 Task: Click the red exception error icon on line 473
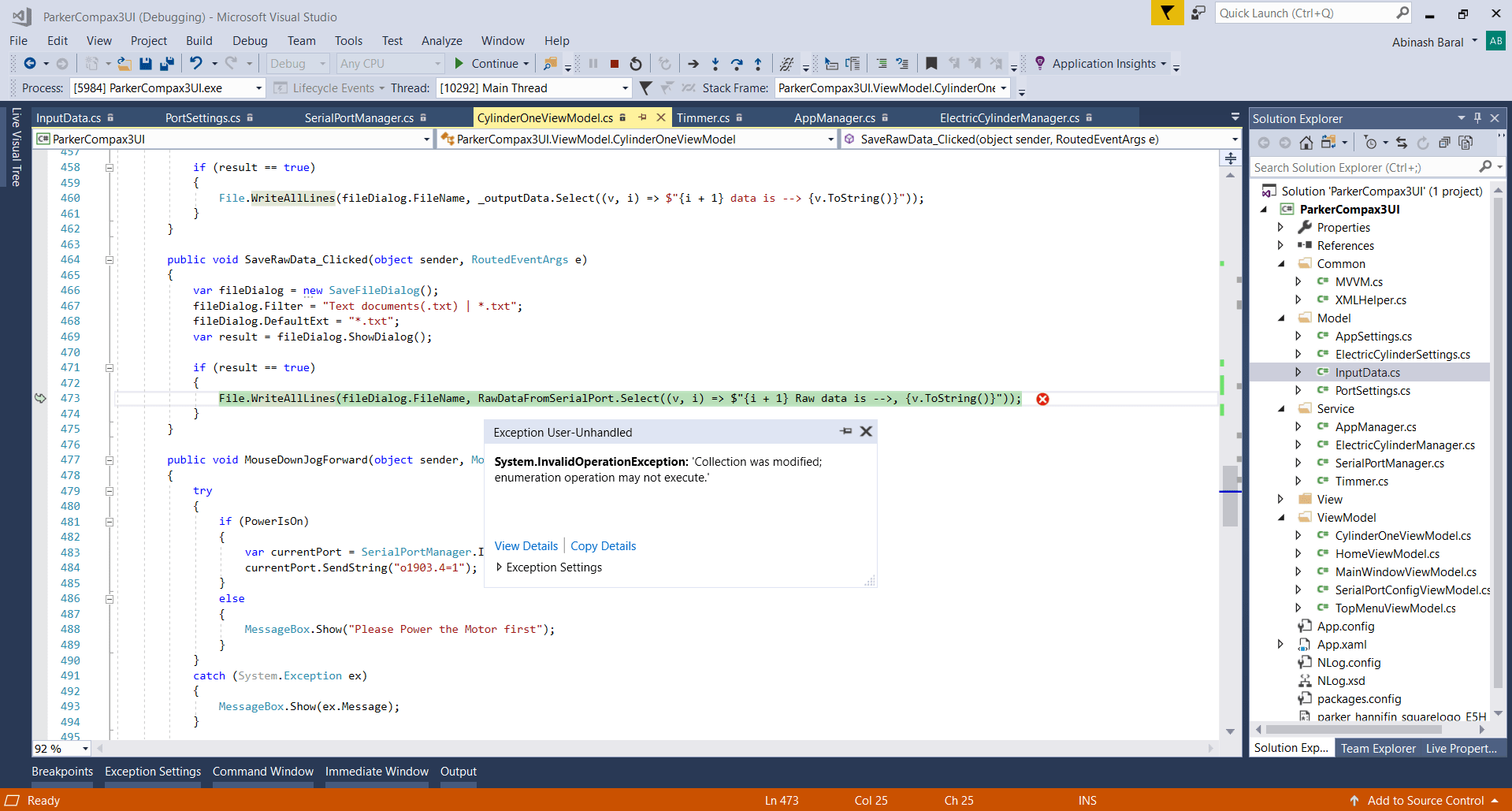tap(1042, 400)
